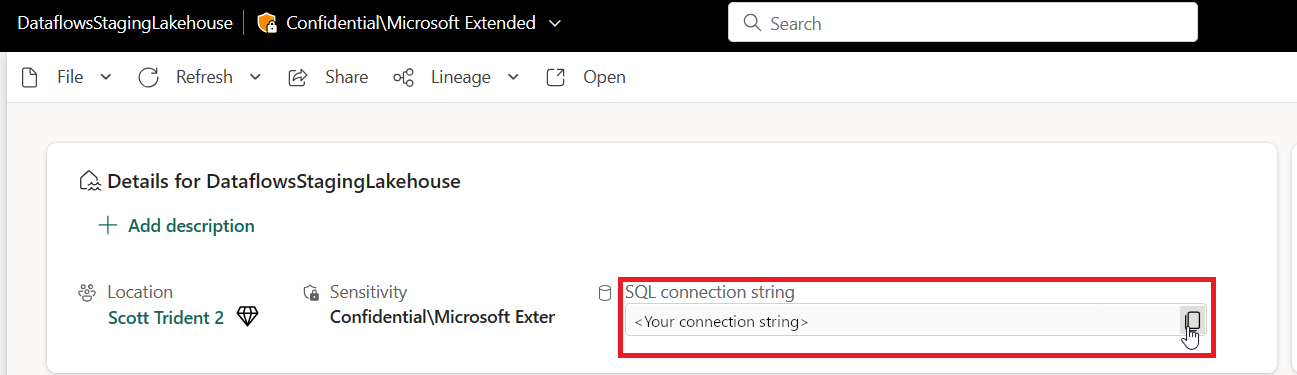Click the Add description link
Image resolution: width=1297 pixels, height=375 pixels.
click(191, 226)
